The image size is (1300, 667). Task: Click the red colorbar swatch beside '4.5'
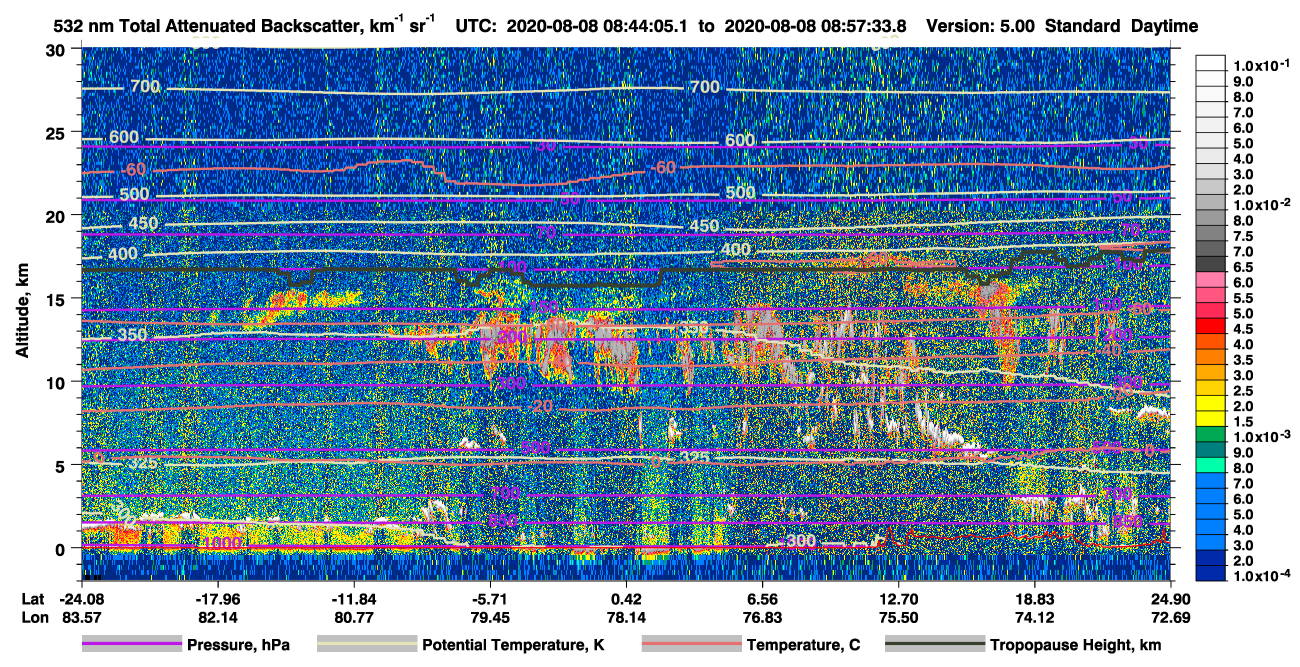(1211, 327)
